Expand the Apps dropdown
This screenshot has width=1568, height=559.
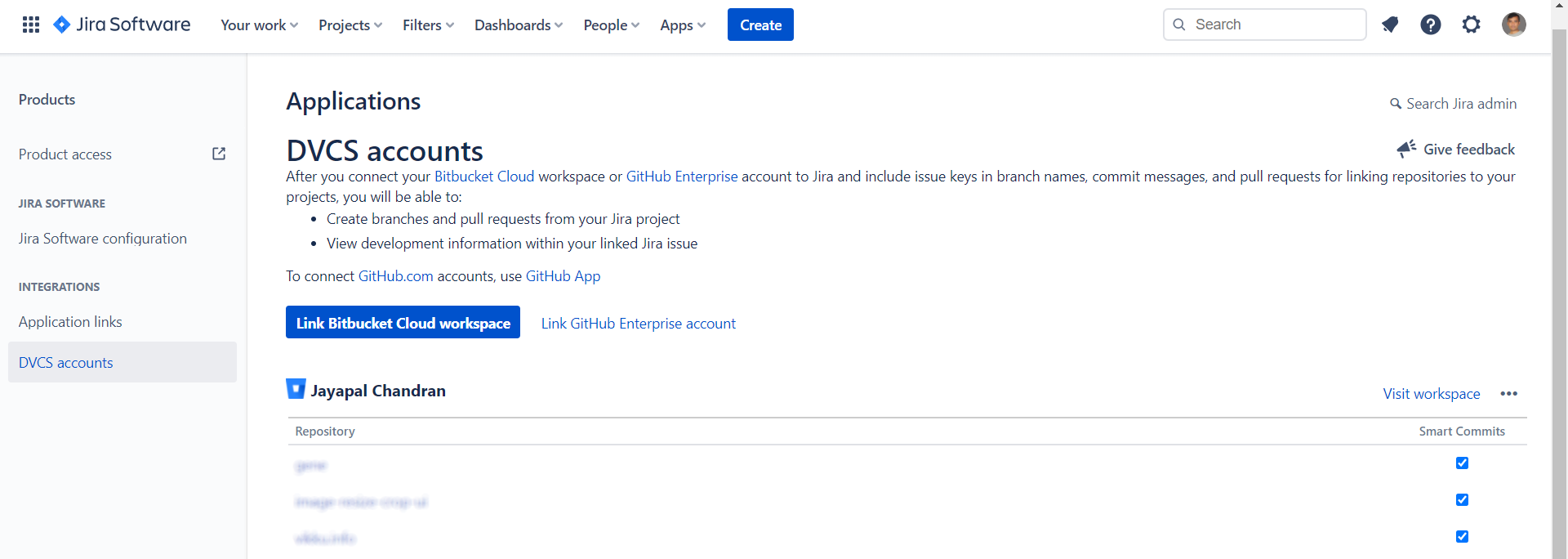click(x=683, y=25)
